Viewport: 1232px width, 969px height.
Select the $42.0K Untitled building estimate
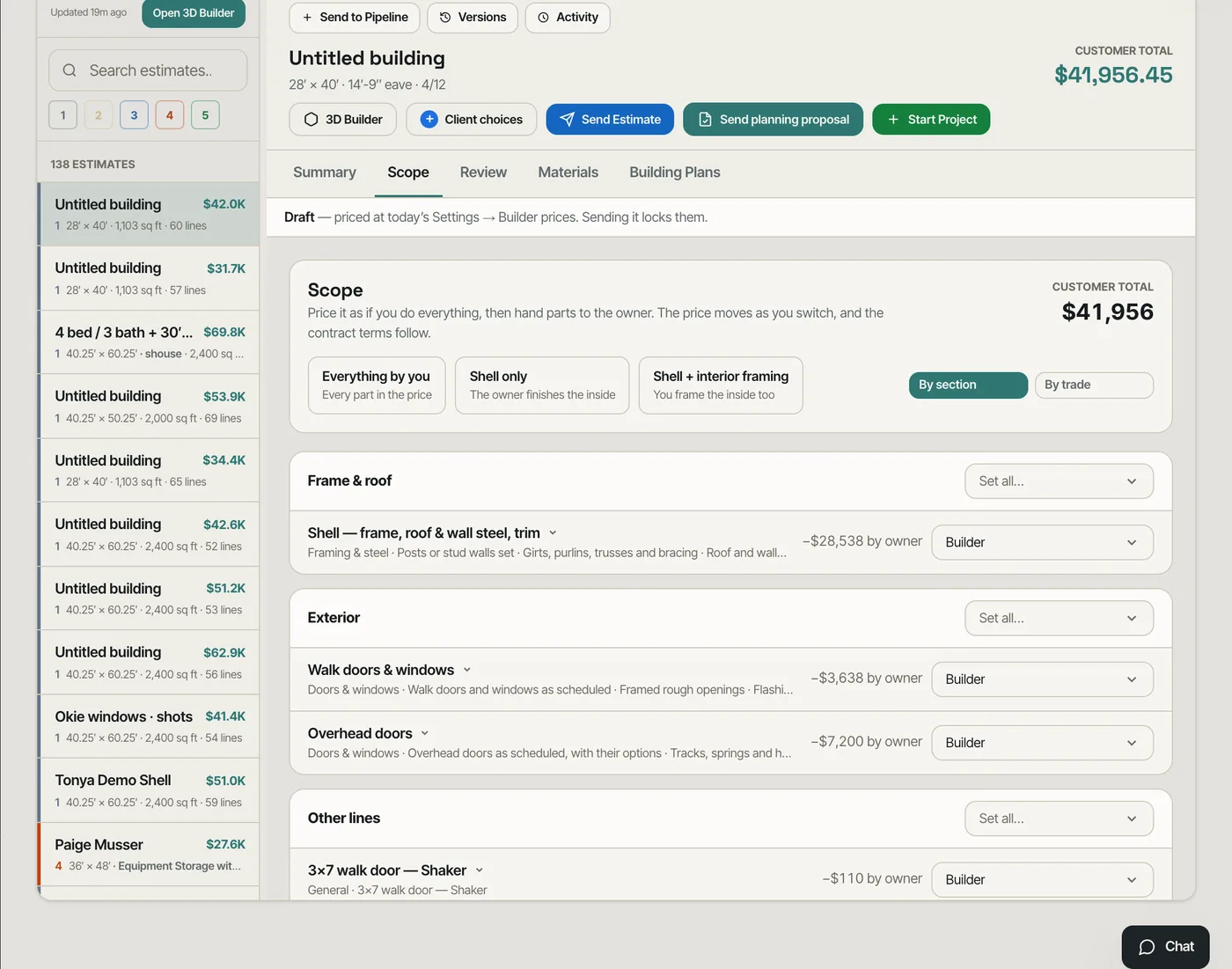(x=149, y=214)
